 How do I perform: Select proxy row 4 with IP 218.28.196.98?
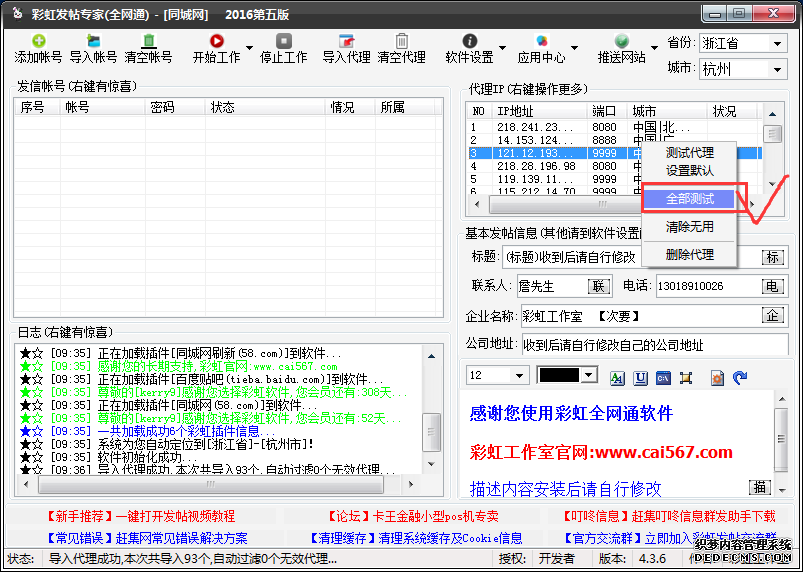pos(553,166)
